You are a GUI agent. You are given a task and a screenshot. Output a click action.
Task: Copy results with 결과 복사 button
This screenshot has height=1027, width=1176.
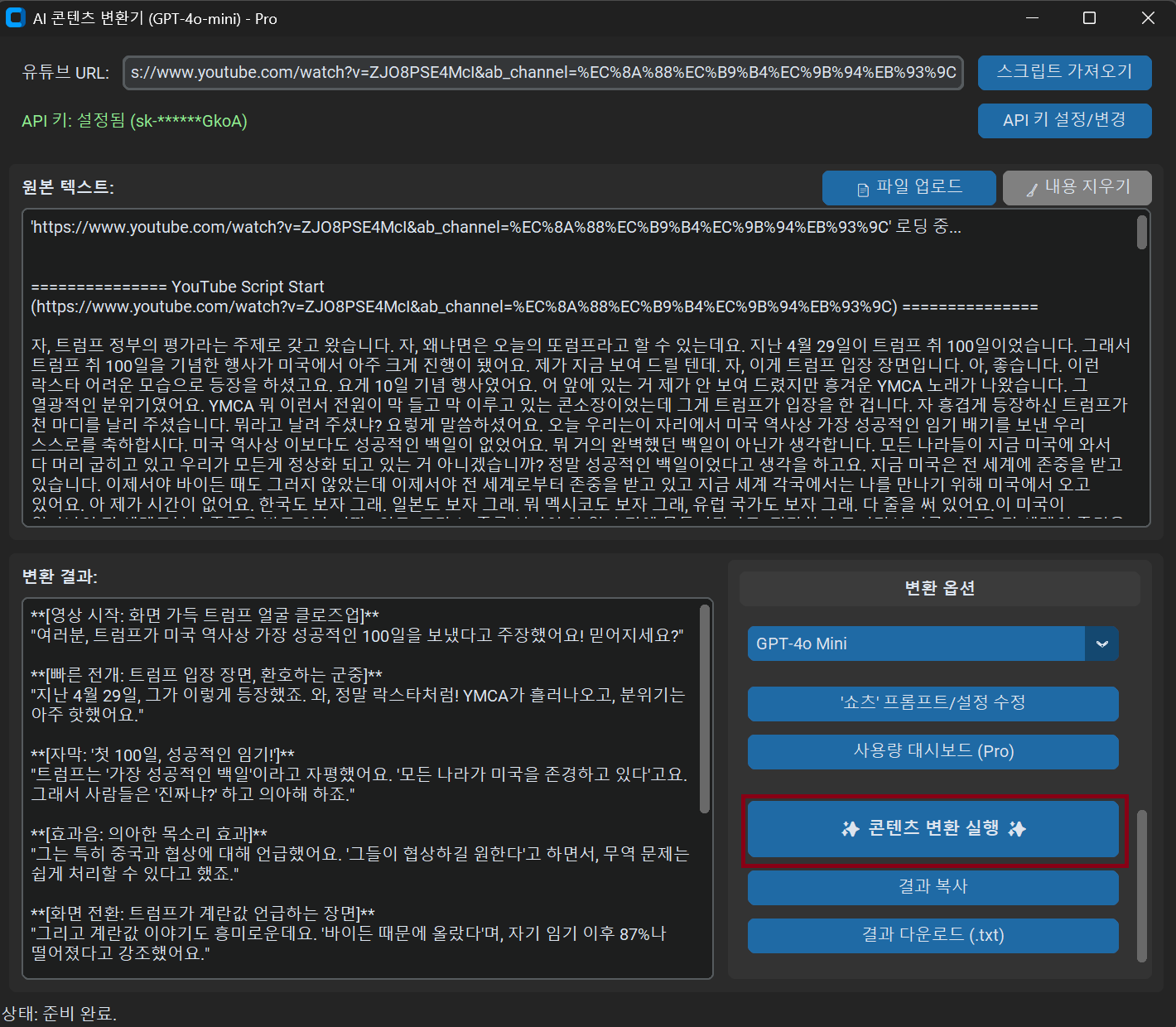point(933,886)
